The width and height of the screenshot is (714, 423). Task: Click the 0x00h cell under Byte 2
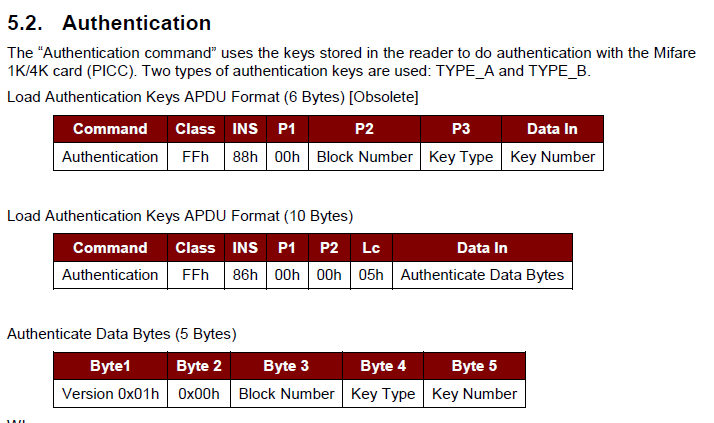(199, 393)
